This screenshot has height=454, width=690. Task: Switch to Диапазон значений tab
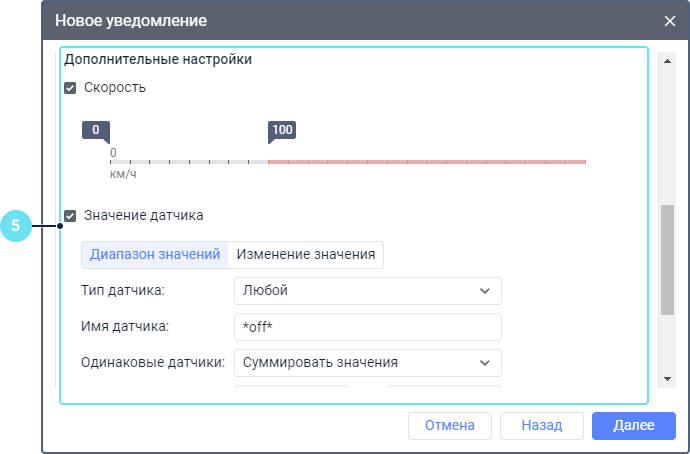click(x=155, y=254)
